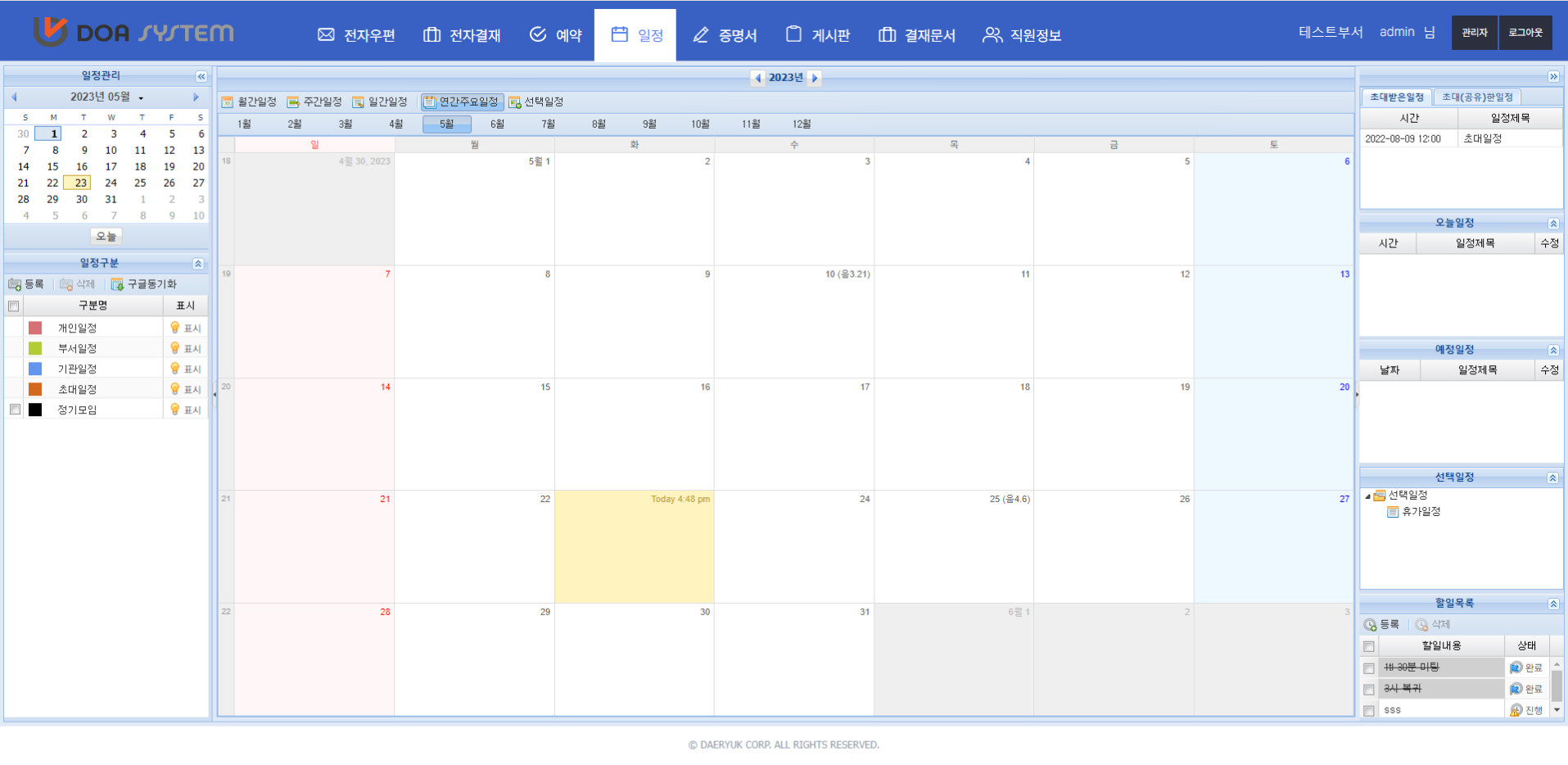Click the 오늘 button
The width and height of the screenshot is (1568, 765).
pos(106,237)
